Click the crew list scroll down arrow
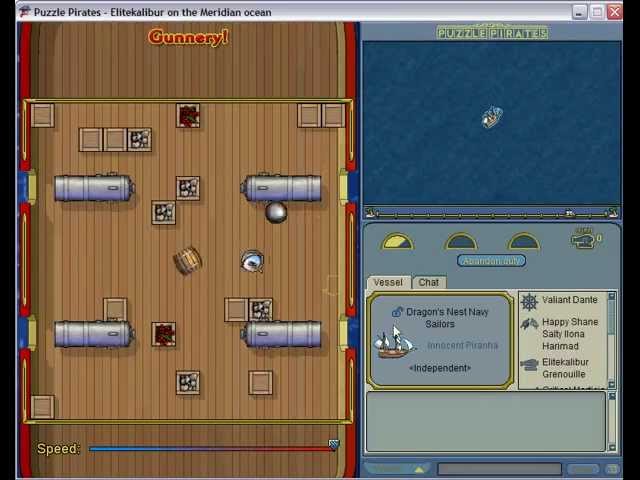Viewport: 640px width, 480px height. pos(611,384)
